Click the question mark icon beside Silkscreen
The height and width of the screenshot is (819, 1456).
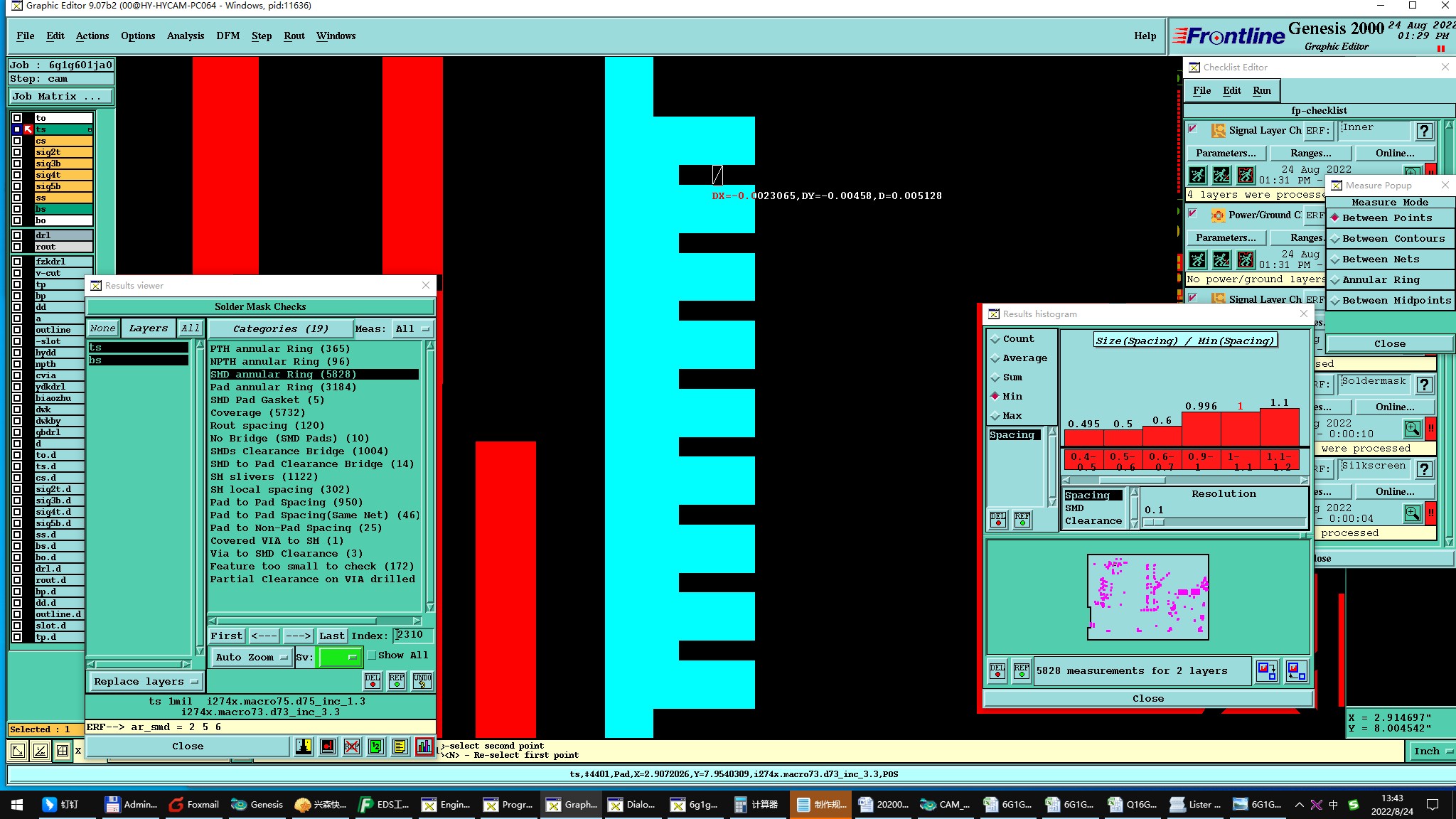click(x=1424, y=469)
